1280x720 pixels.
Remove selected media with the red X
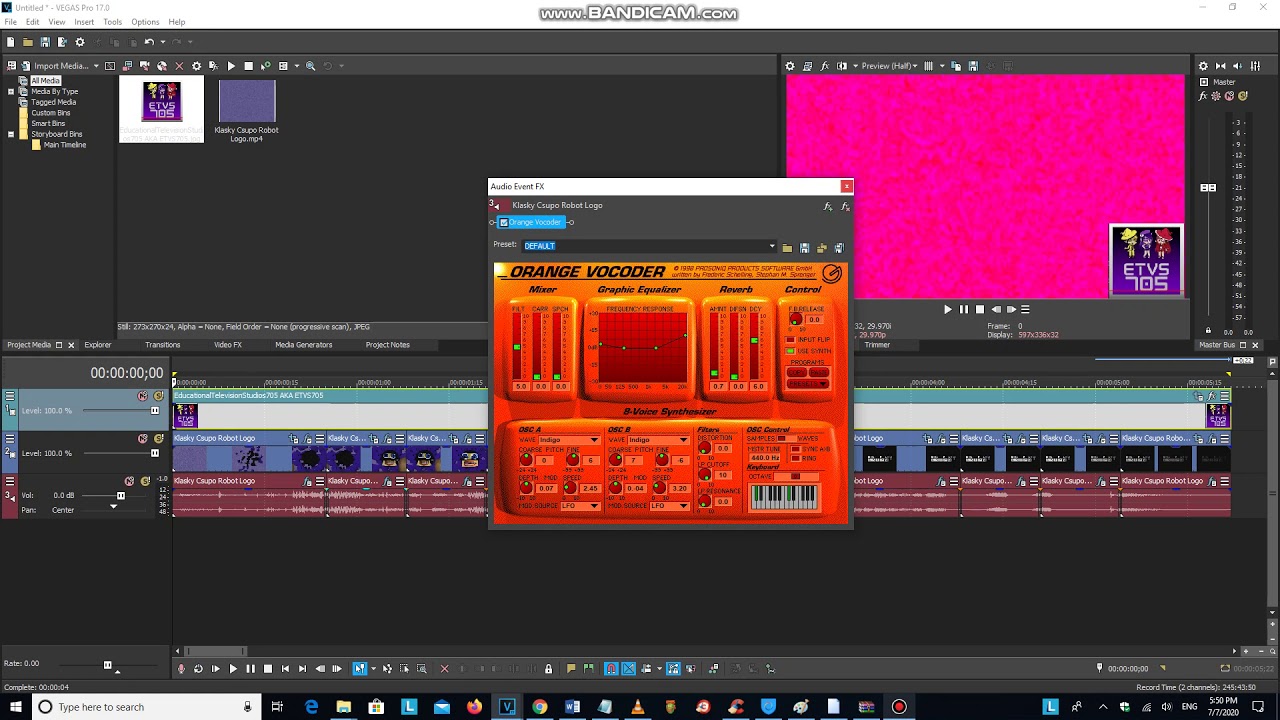[179, 66]
